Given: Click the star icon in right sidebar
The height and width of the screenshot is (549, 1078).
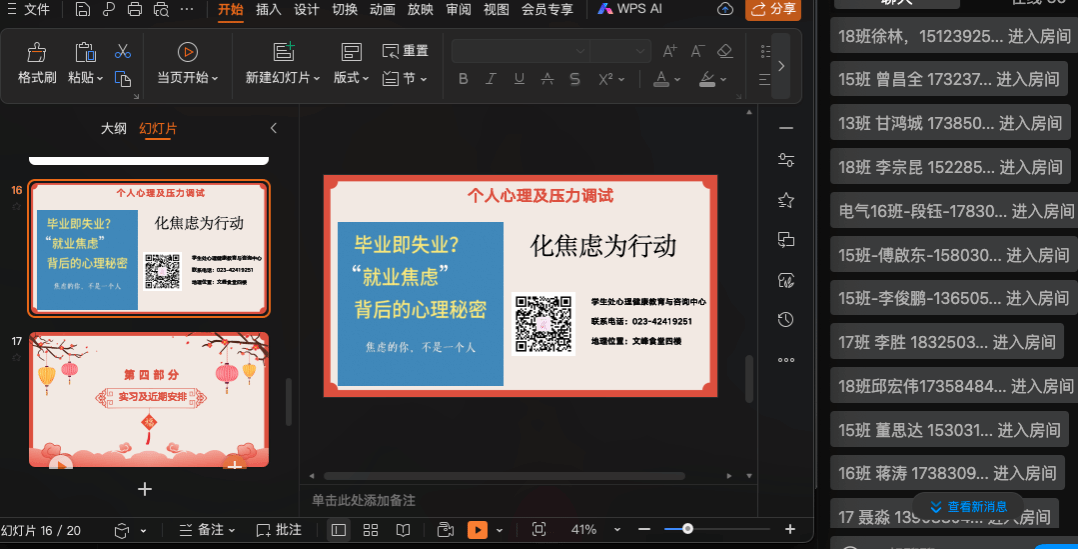Looking at the screenshot, I should coord(786,200).
